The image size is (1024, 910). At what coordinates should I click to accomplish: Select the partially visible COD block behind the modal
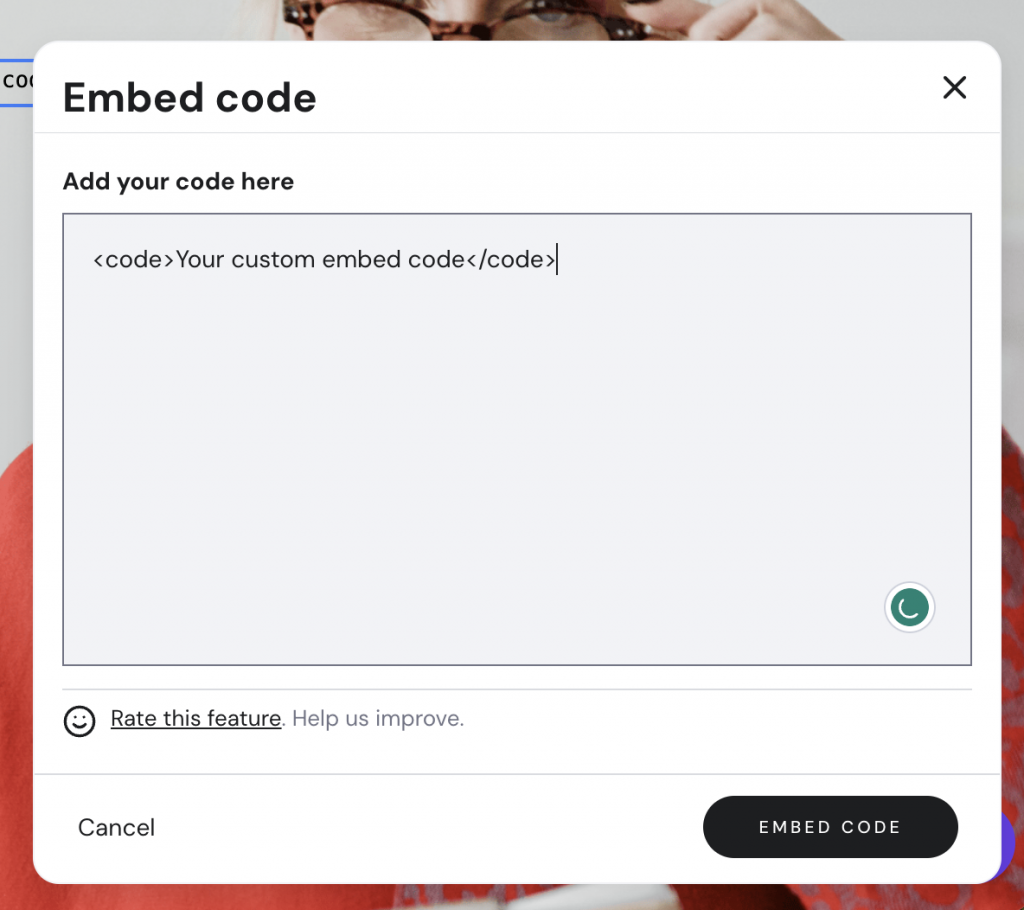18,82
